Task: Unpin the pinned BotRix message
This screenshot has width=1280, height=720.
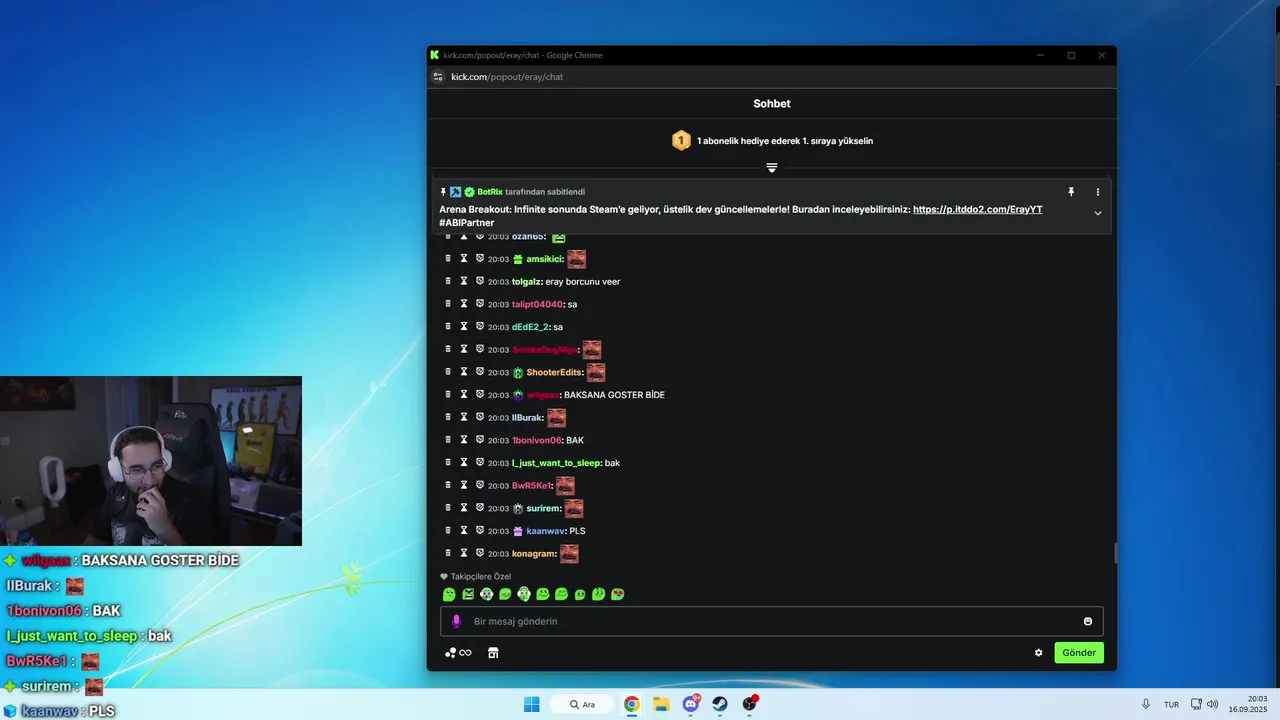Action: (1071, 192)
